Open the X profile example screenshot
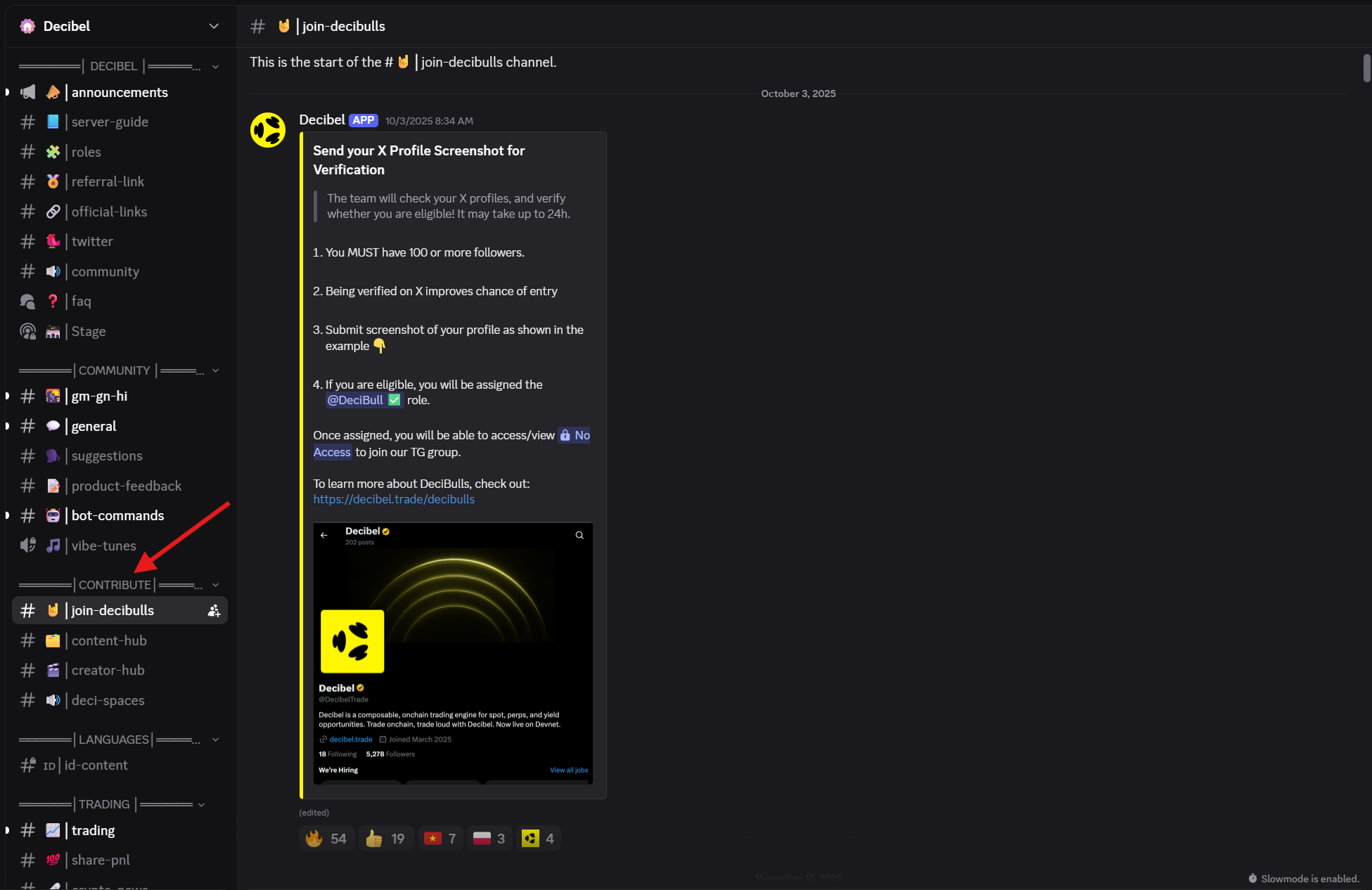Viewport: 1372px width, 890px height. [453, 653]
